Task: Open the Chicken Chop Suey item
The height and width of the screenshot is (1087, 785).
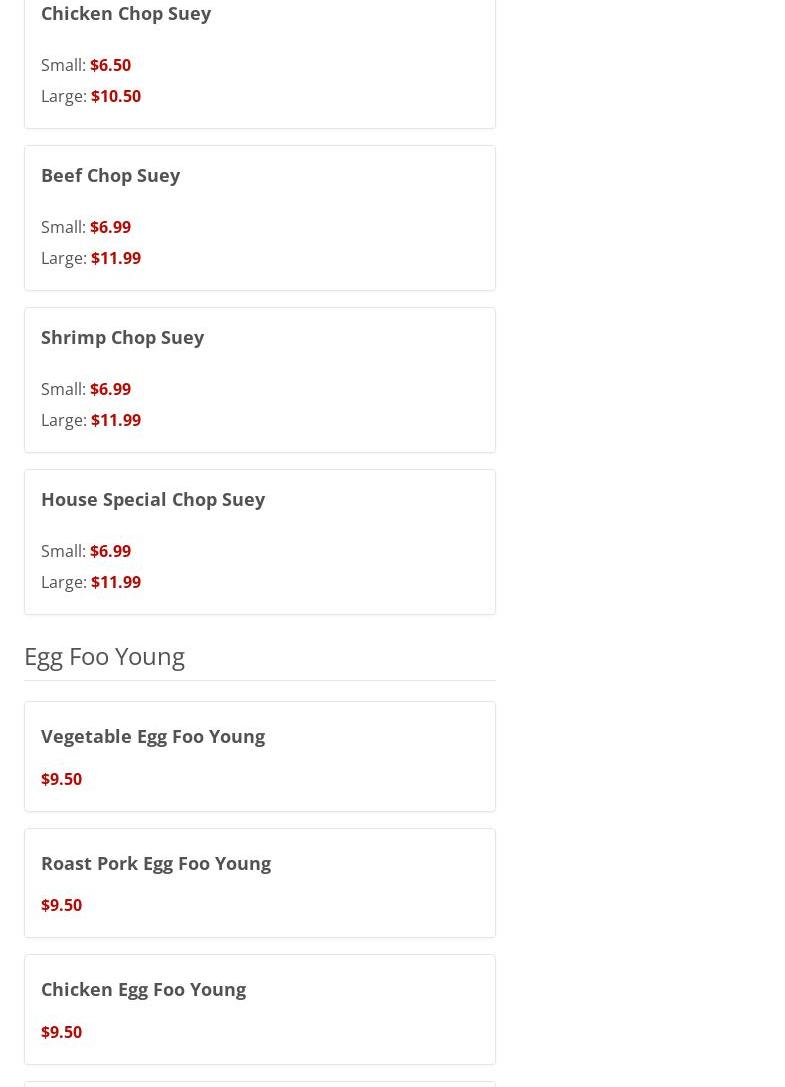Action: pyautogui.click(x=126, y=14)
